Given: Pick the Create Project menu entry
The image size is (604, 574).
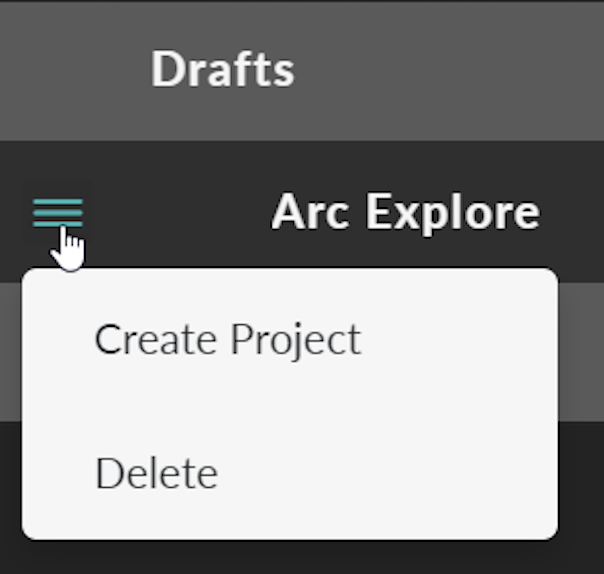Looking at the screenshot, I should tap(228, 339).
